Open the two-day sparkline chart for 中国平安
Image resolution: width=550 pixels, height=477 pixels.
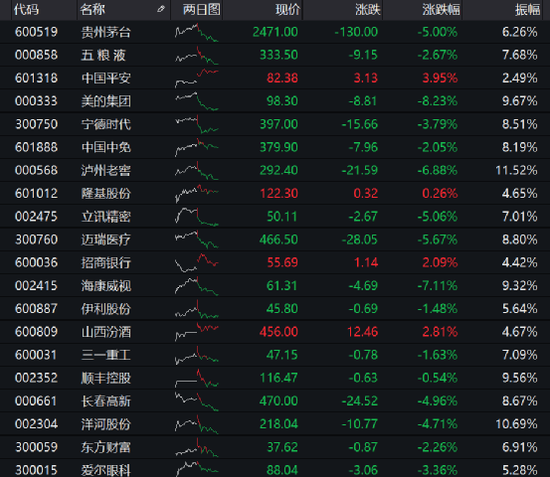coord(197,78)
